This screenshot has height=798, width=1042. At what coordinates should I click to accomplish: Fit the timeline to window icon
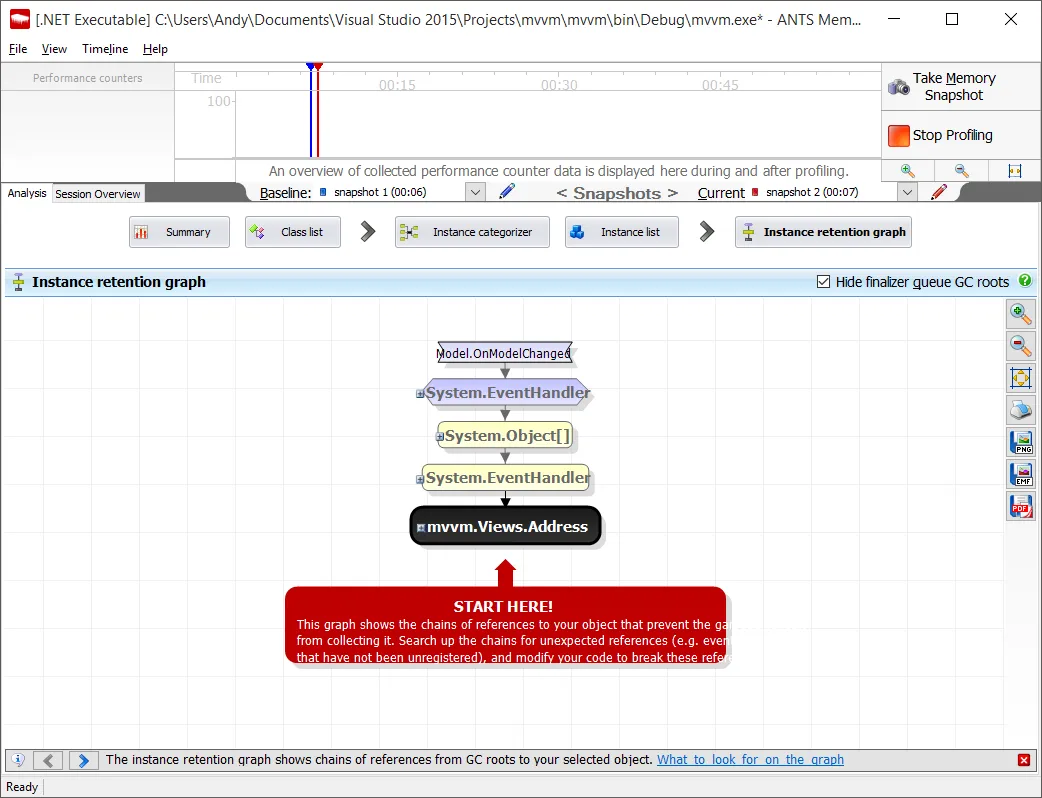(1015, 171)
